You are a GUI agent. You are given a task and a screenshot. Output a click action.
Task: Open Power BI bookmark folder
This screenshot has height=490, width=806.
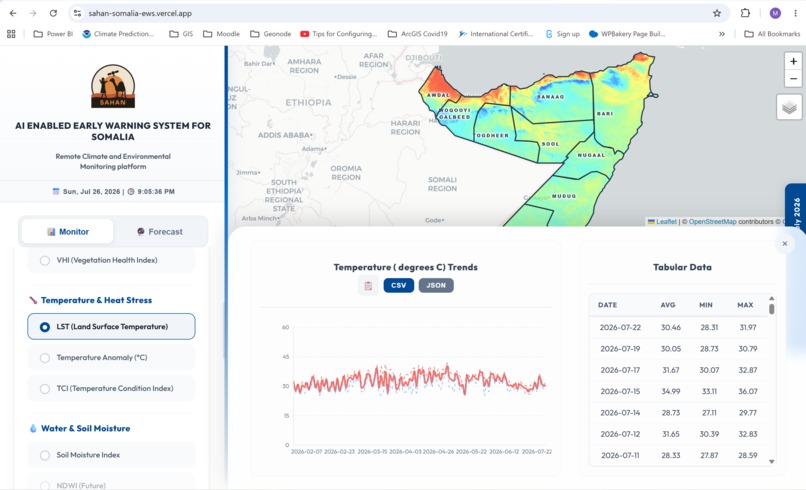53,34
